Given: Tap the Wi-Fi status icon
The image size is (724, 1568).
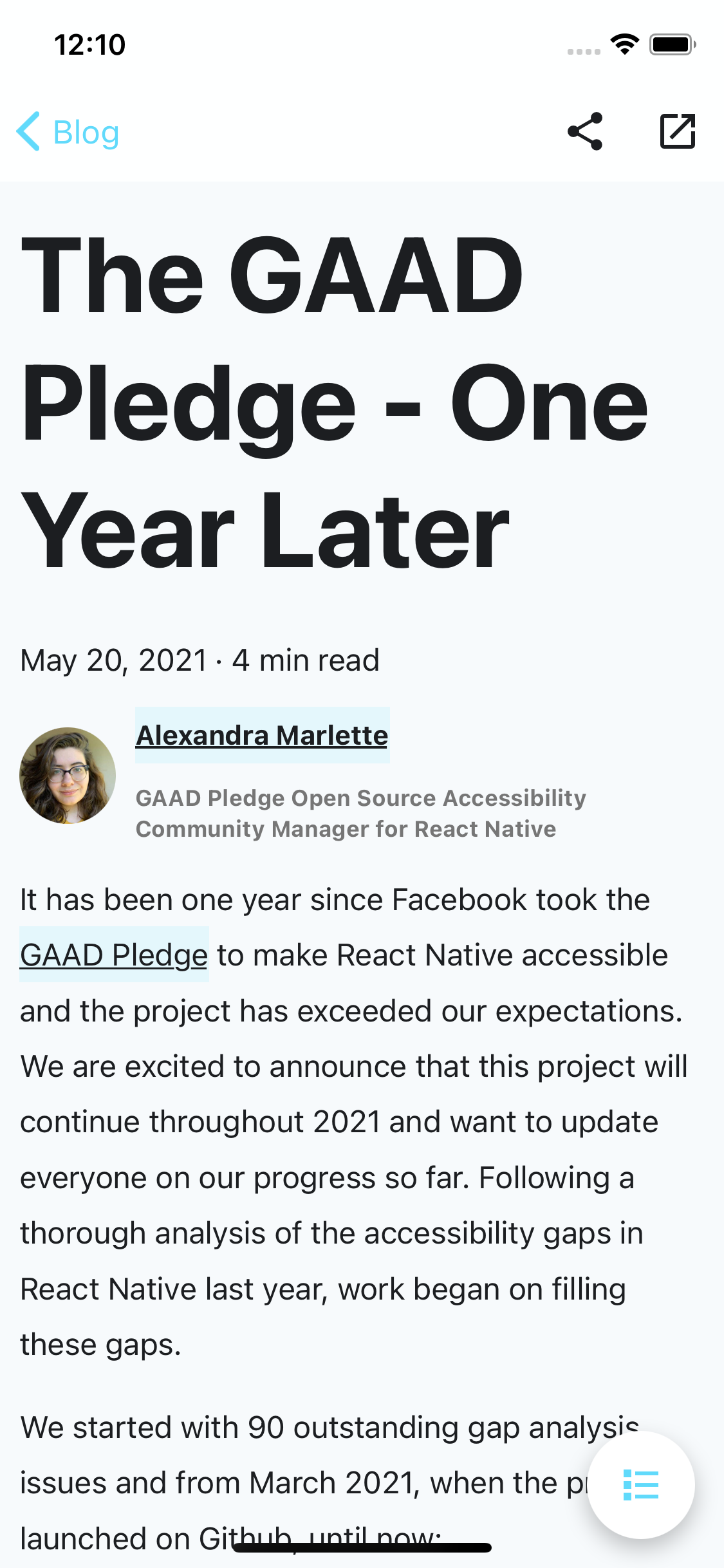Looking at the screenshot, I should 624,44.
